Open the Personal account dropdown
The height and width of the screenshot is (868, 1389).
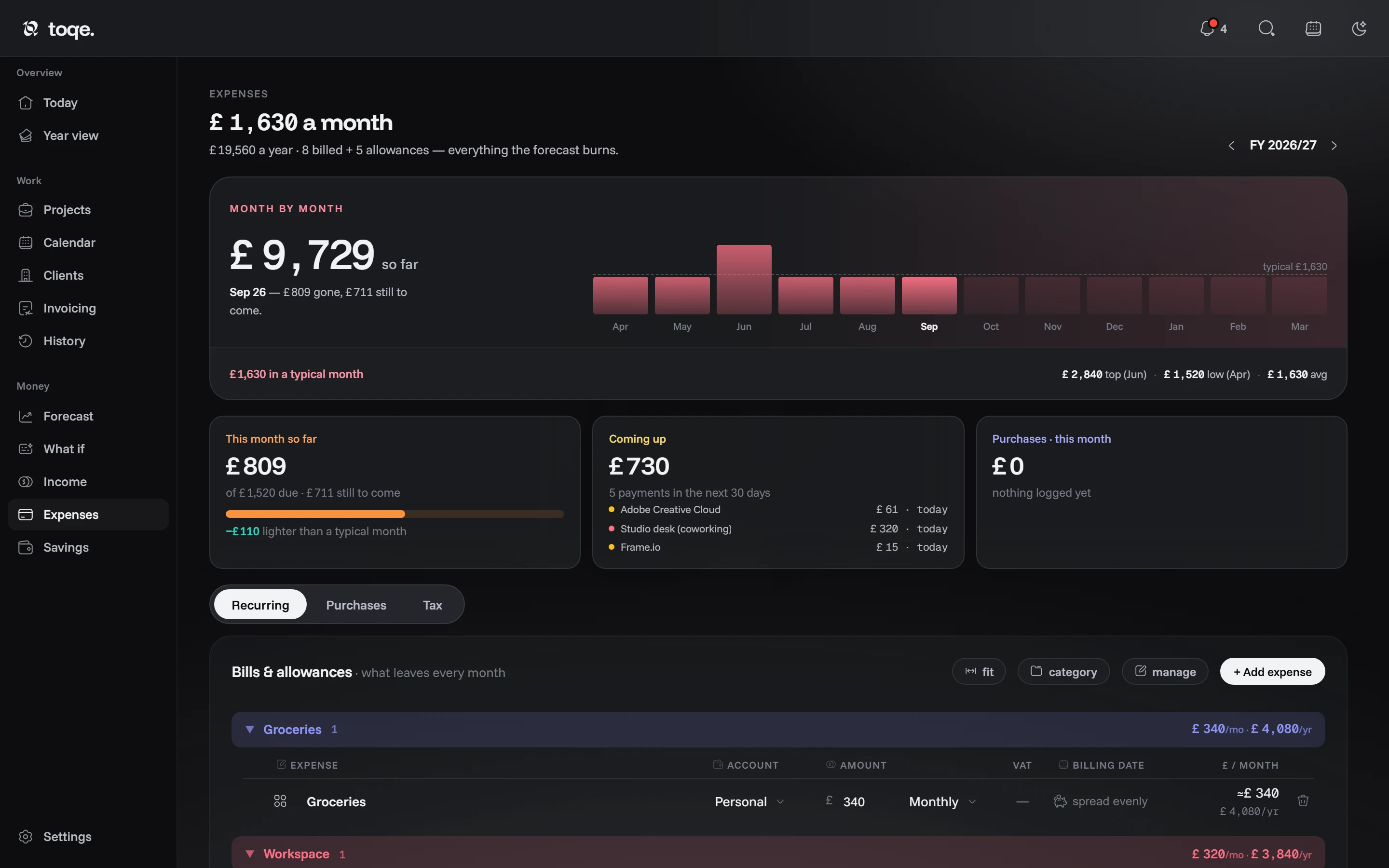click(x=749, y=801)
